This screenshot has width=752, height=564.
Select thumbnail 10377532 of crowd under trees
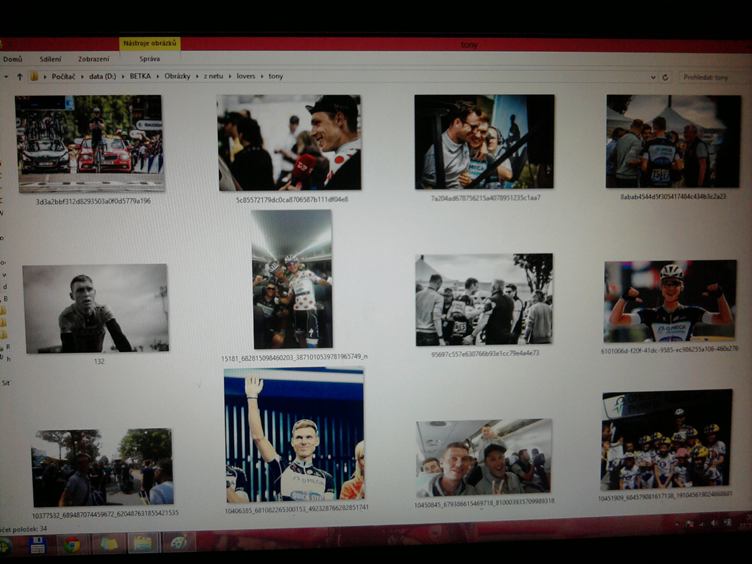[x=102, y=468]
